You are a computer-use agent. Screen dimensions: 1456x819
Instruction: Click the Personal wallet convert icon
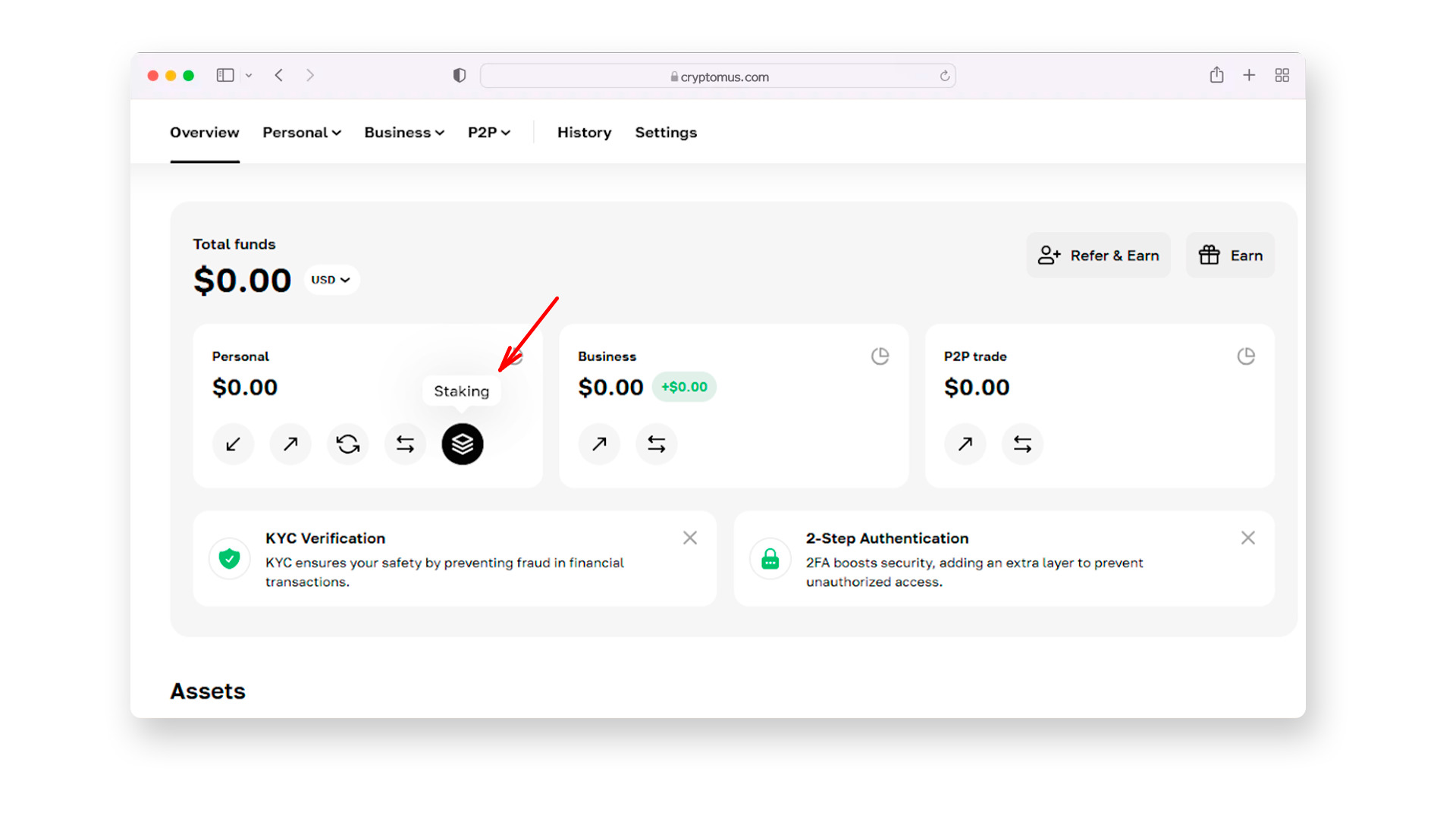pos(348,444)
